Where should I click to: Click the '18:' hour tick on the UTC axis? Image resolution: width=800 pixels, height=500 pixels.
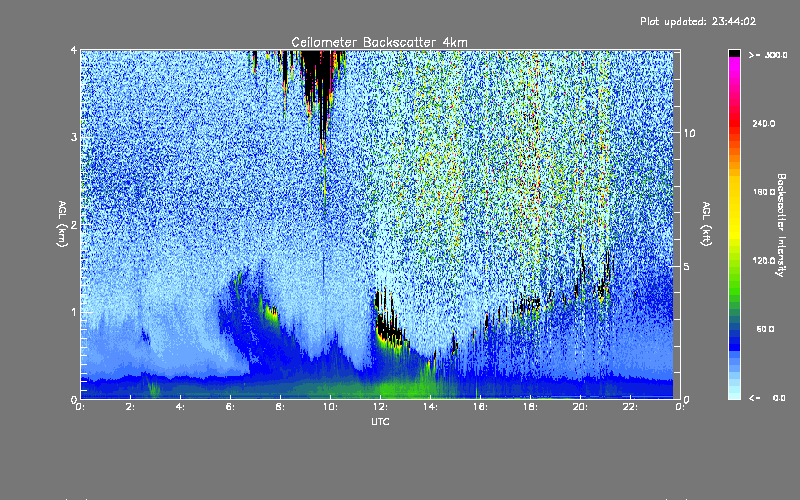531,407
